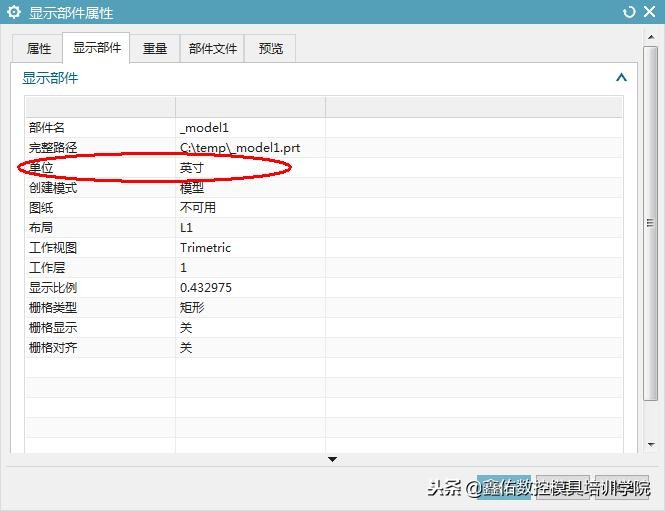The height and width of the screenshot is (511, 665).
Task: Select the 布局 row label
Action: 41,228
